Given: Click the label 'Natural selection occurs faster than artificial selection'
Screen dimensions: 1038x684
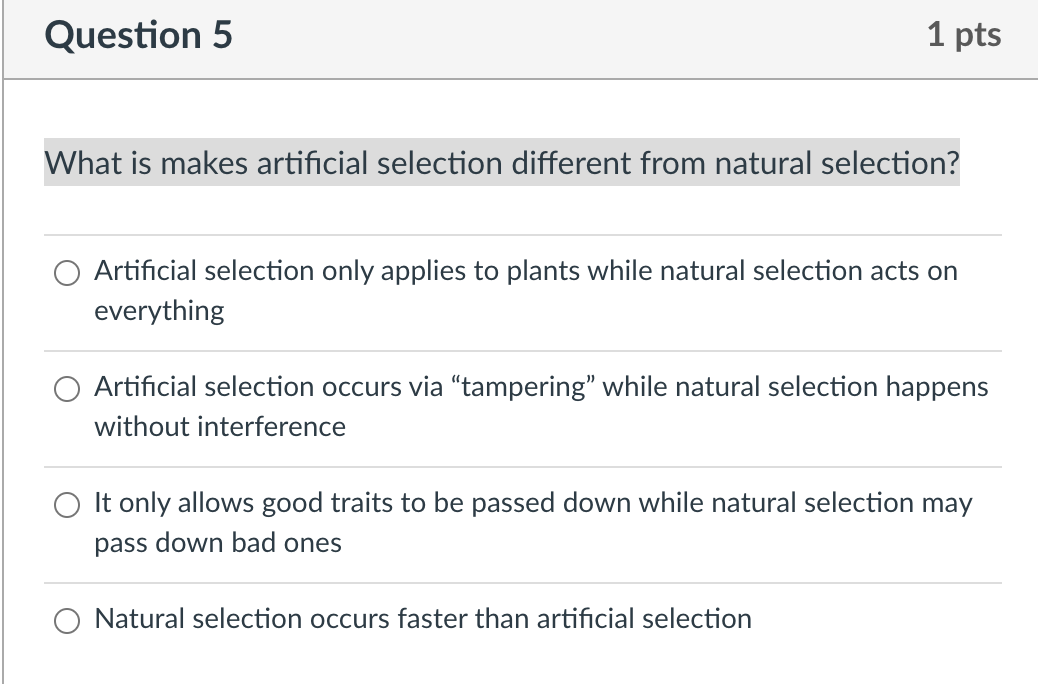Looking at the screenshot, I should point(423,619).
